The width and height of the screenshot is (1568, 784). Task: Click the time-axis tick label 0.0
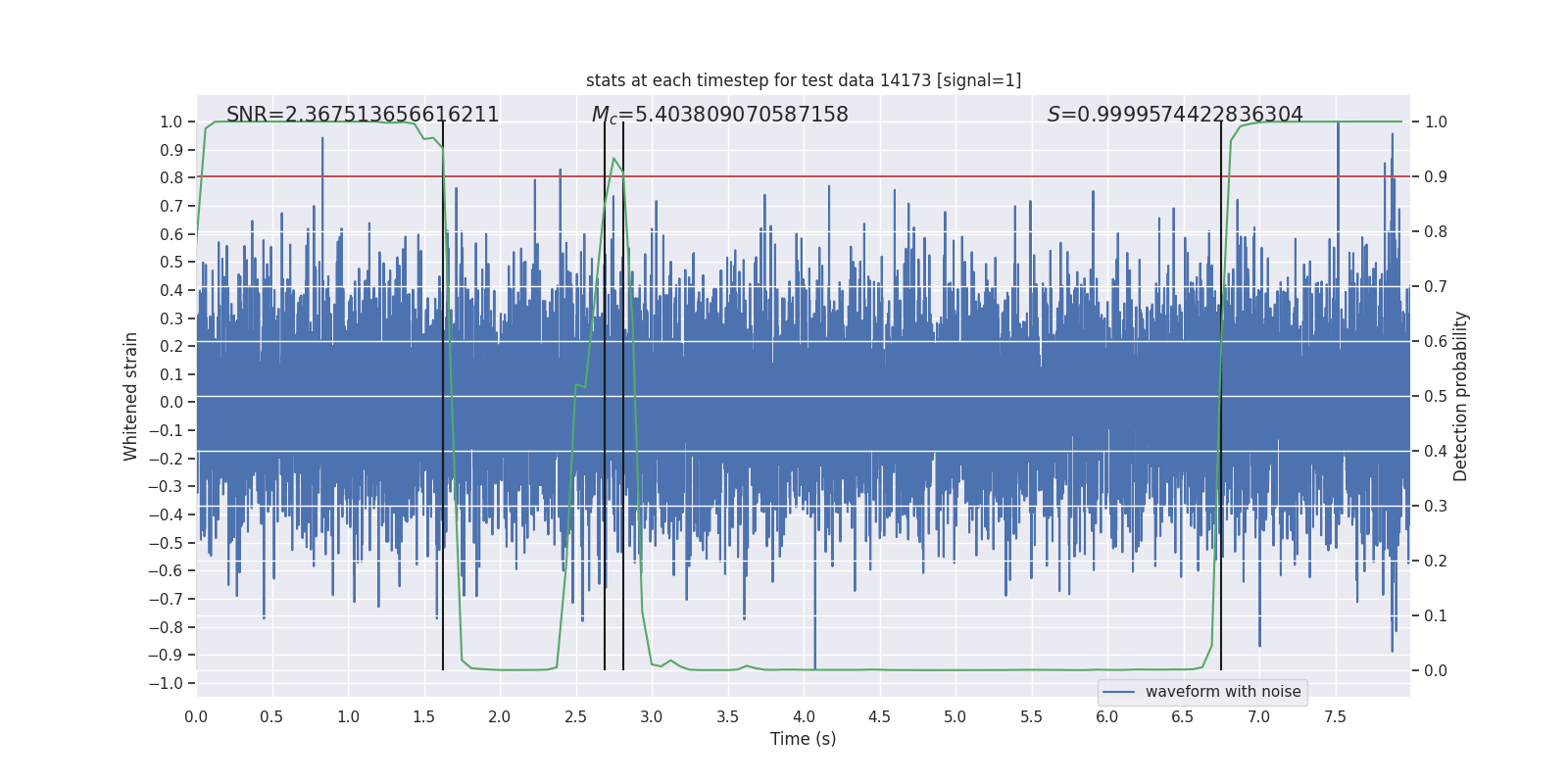pyautogui.click(x=196, y=717)
